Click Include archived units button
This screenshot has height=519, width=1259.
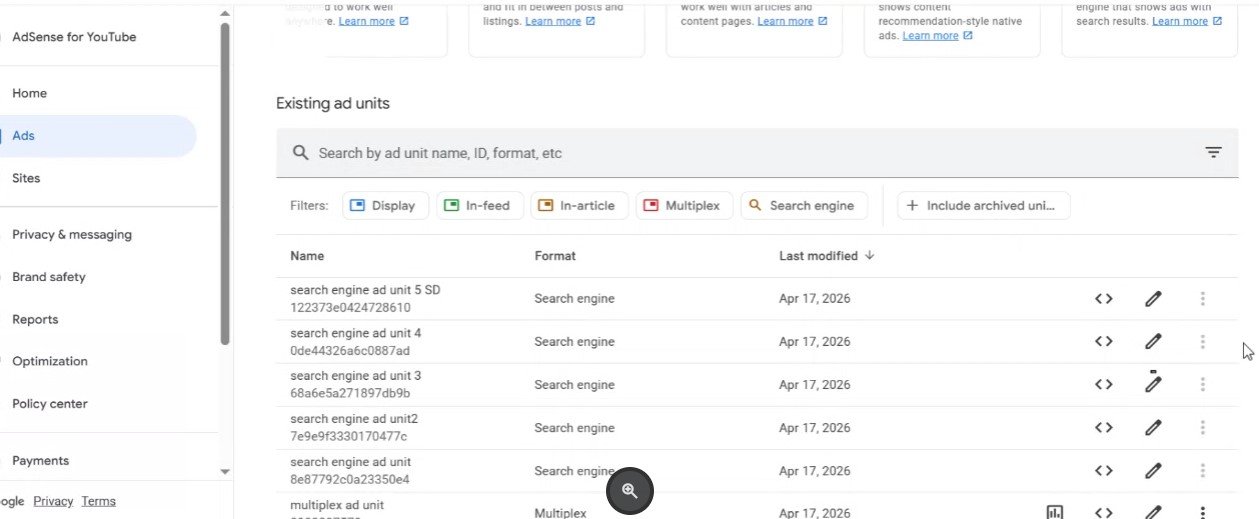tap(983, 206)
